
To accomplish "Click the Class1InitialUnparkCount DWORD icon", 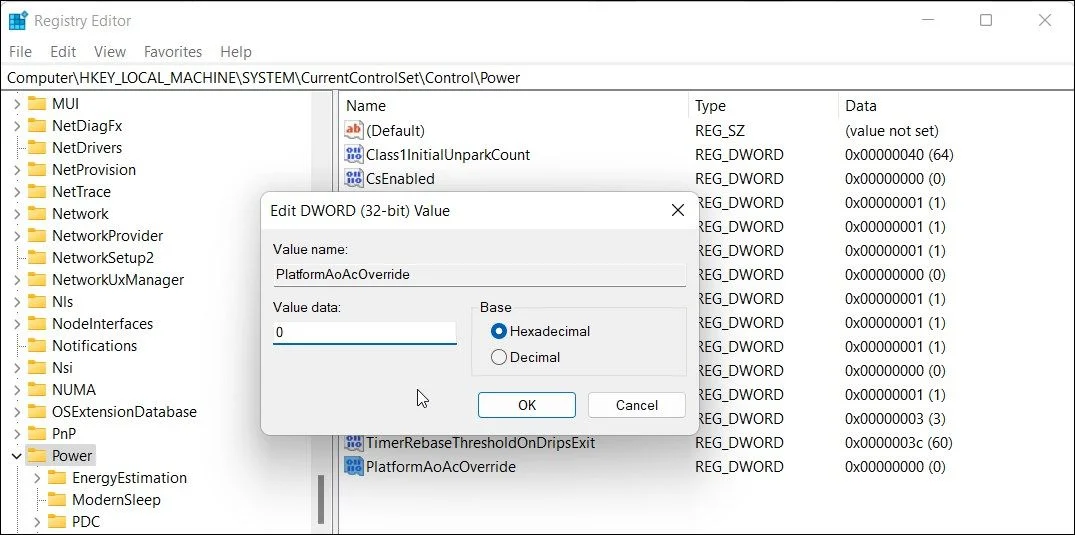I will click(x=353, y=154).
